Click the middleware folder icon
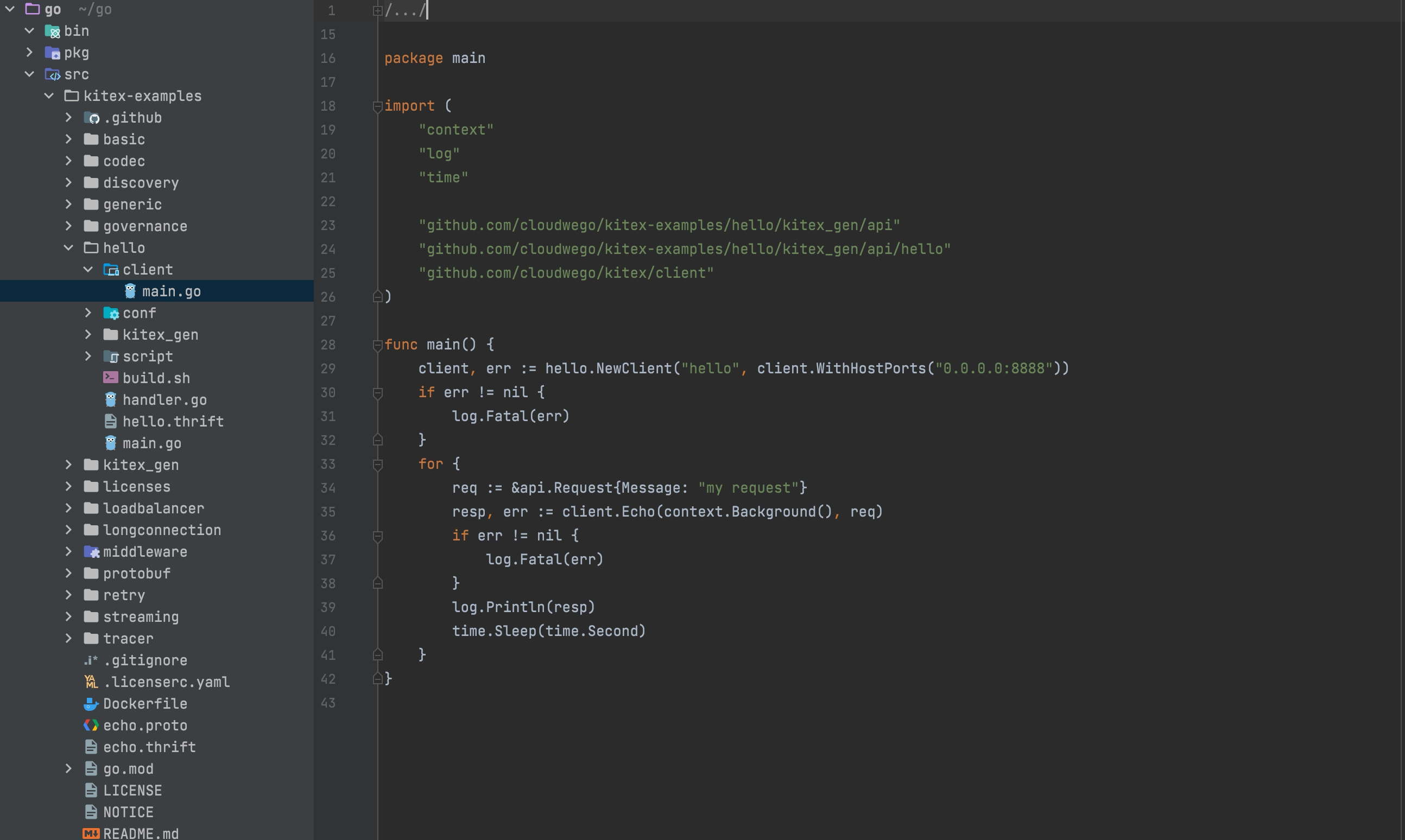The image size is (1405, 840). coord(91,552)
